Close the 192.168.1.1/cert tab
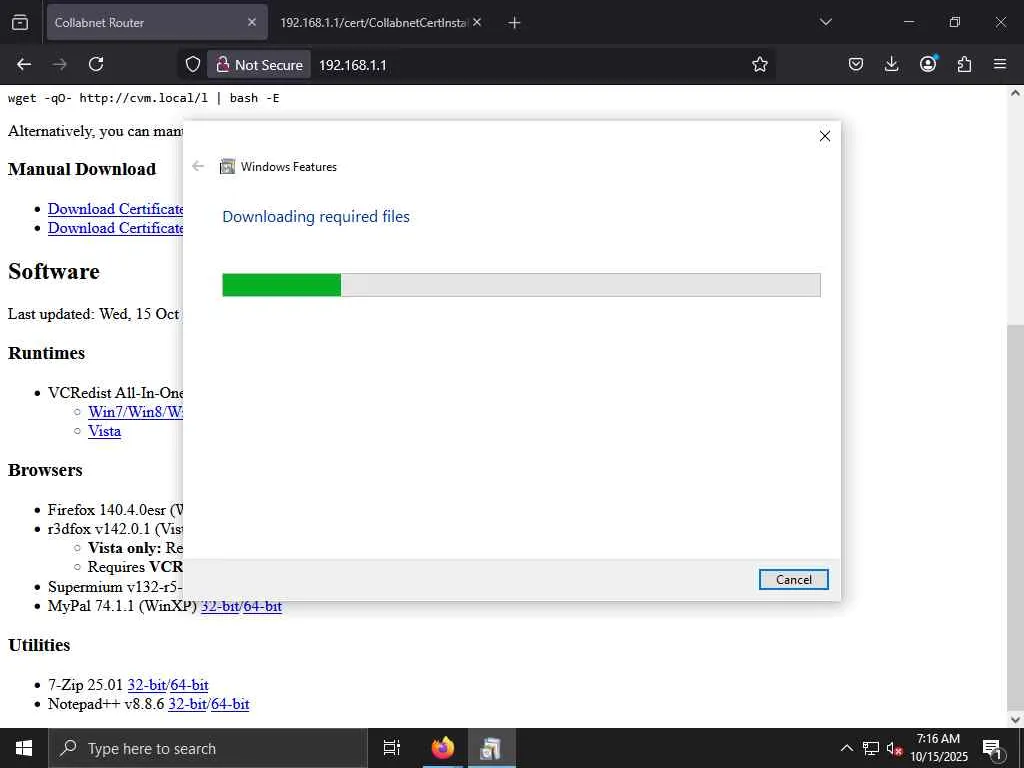This screenshot has height=768, width=1024. [477, 22]
